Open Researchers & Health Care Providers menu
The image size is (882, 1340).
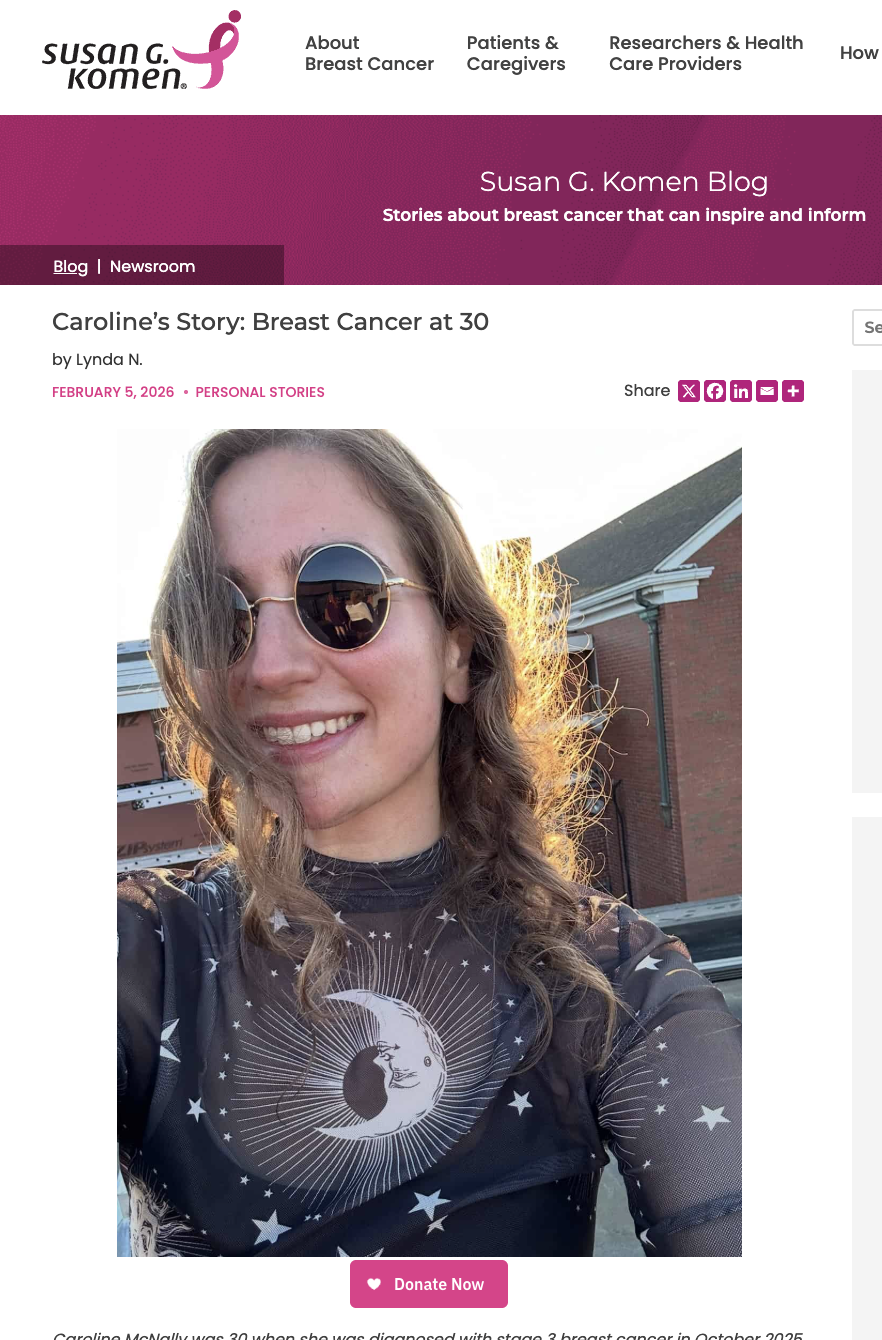706,53
